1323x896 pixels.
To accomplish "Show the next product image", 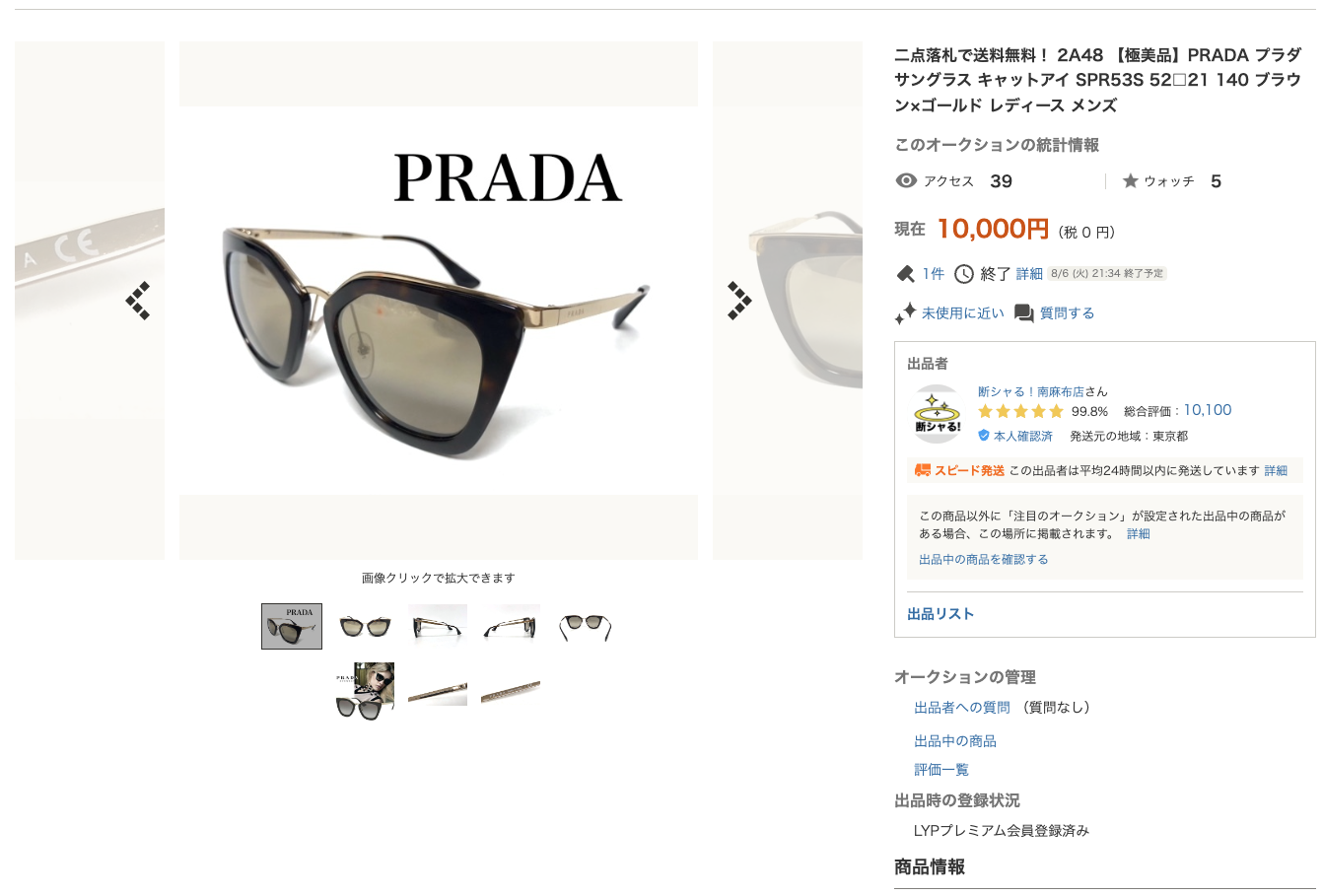I will tap(739, 301).
